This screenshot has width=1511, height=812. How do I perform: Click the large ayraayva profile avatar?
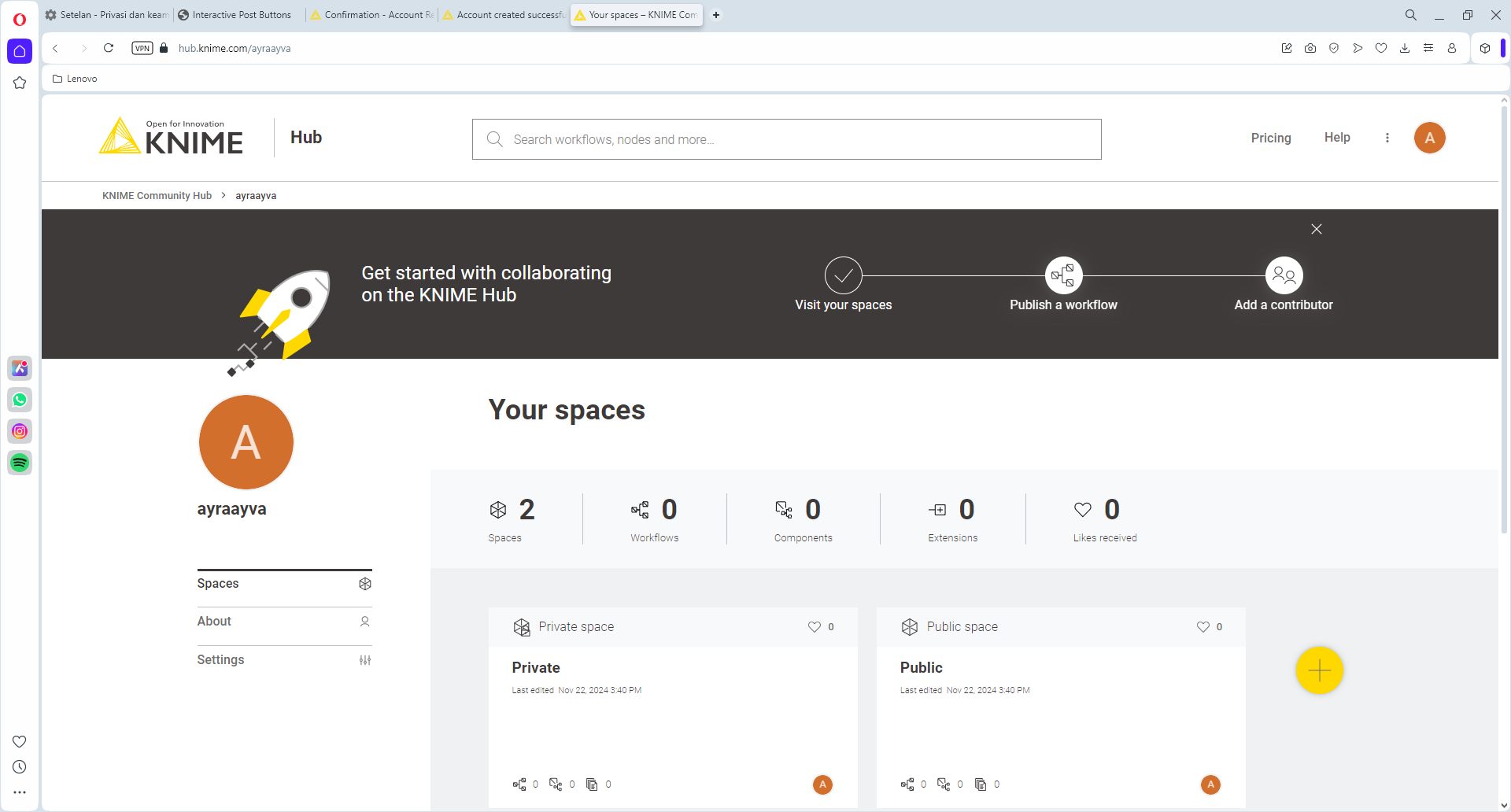click(x=246, y=442)
